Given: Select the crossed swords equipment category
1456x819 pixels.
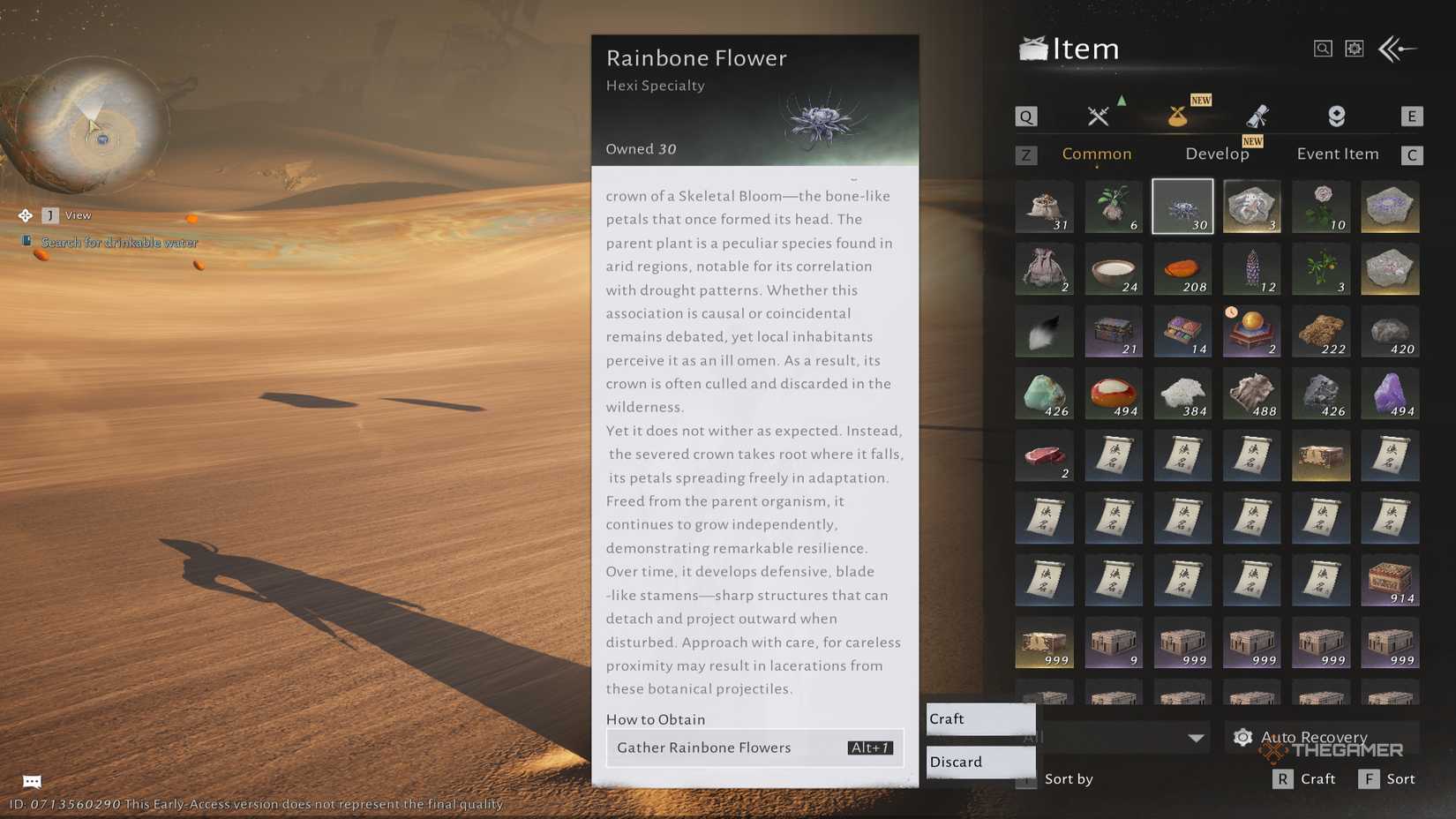Looking at the screenshot, I should 1098,116.
